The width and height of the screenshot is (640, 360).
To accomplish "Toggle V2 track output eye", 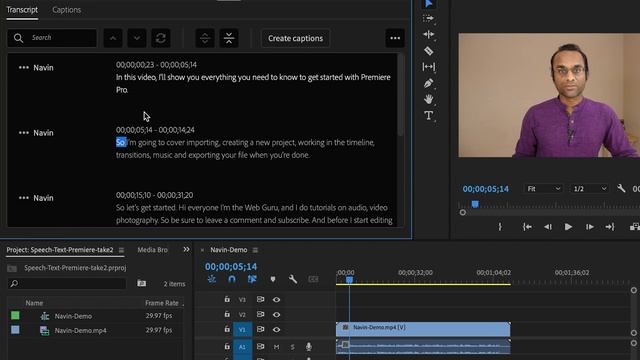I will 276,315.
